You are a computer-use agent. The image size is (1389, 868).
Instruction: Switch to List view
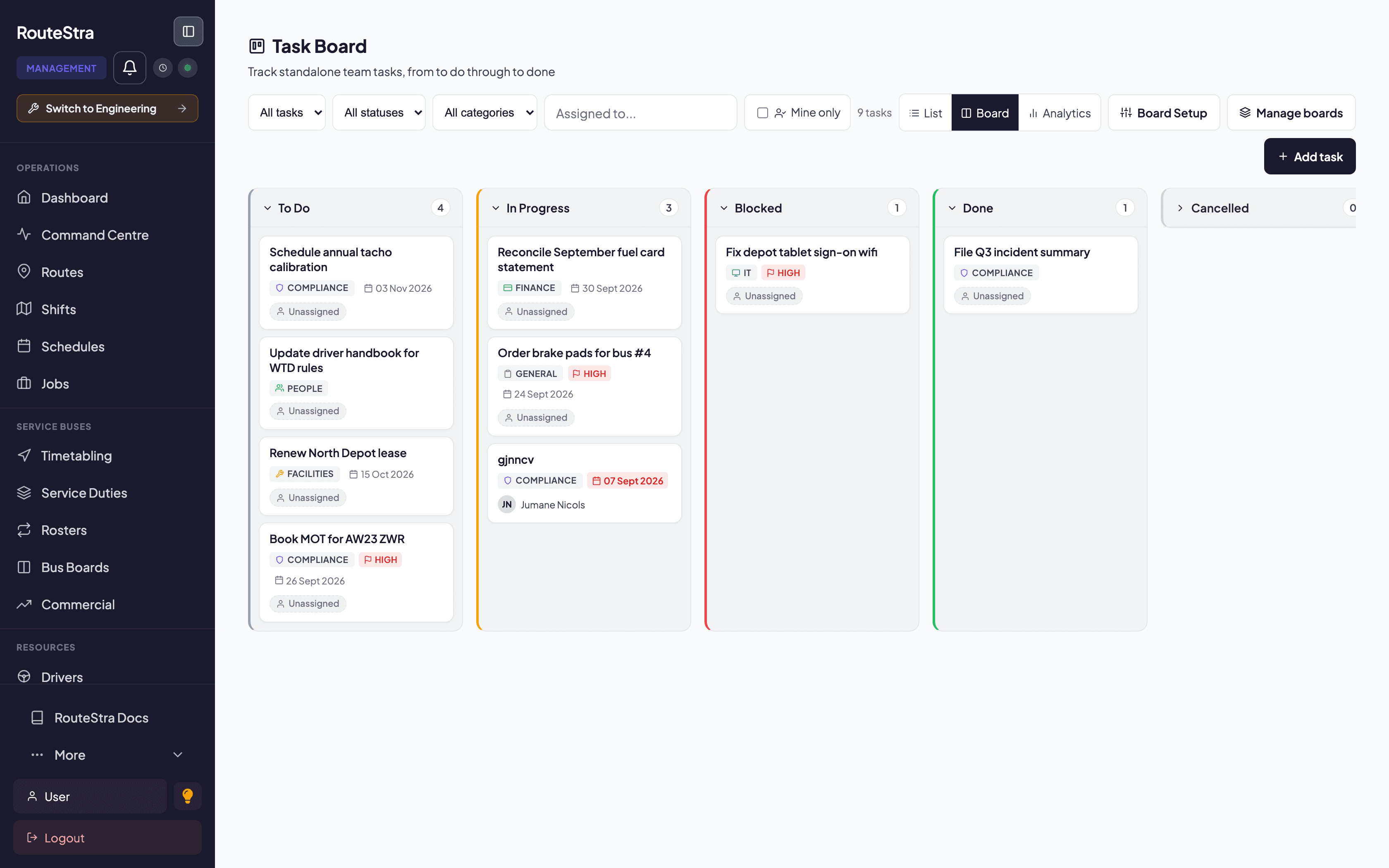[925, 112]
